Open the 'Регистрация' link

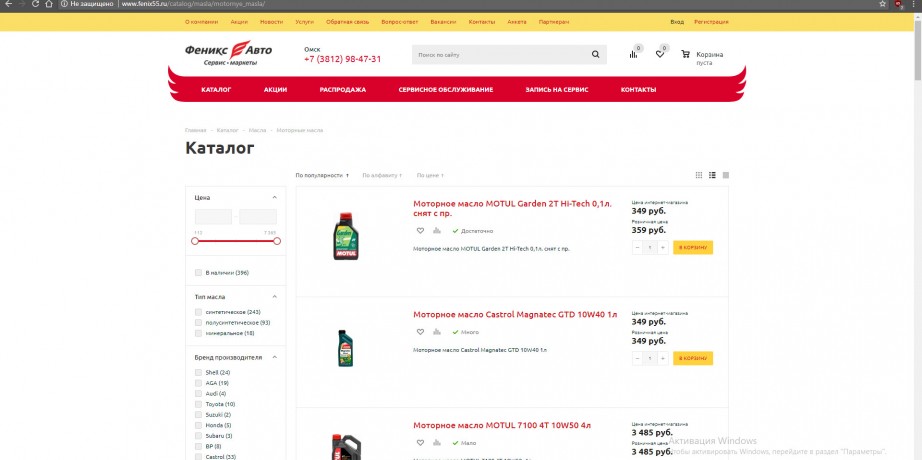pos(711,22)
